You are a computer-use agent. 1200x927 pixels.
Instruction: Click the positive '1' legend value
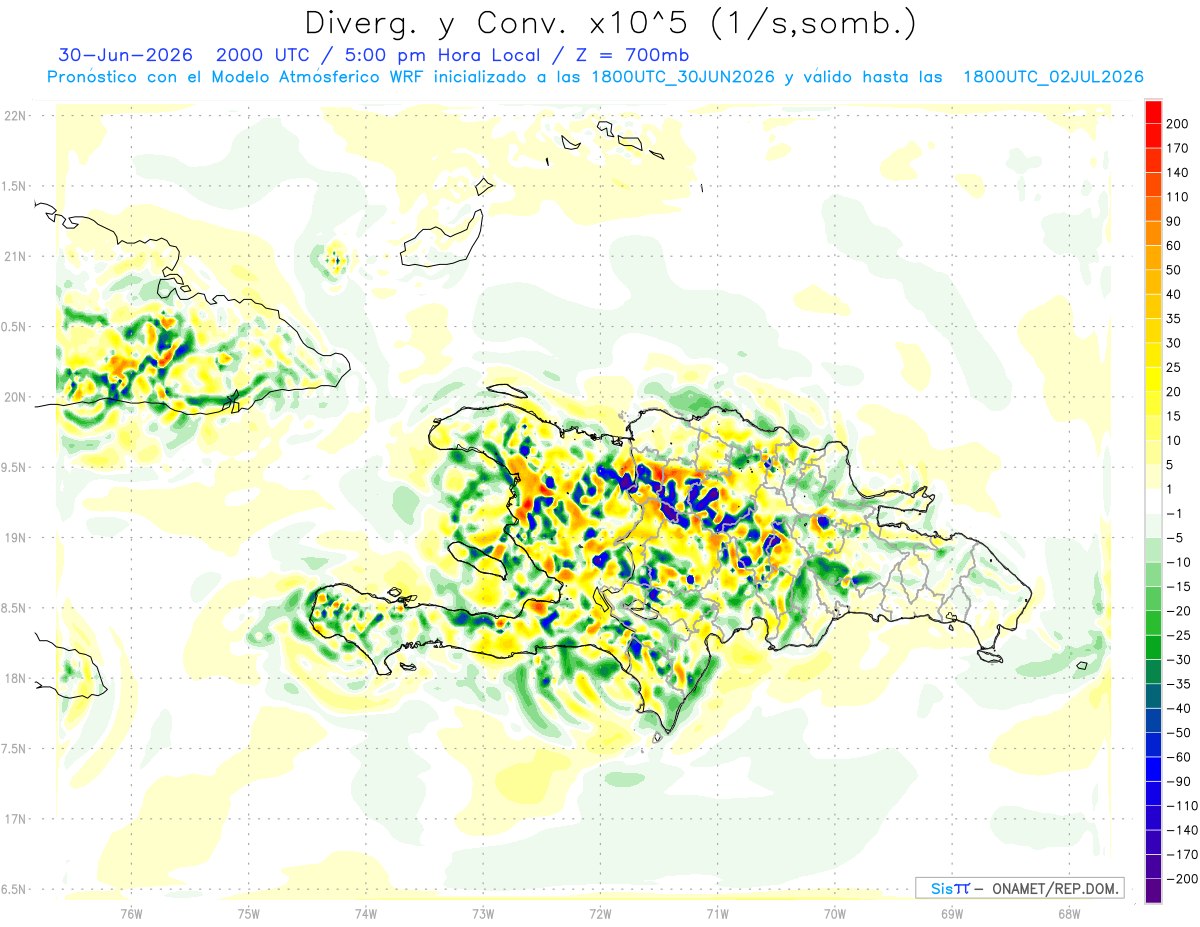coord(1171,489)
